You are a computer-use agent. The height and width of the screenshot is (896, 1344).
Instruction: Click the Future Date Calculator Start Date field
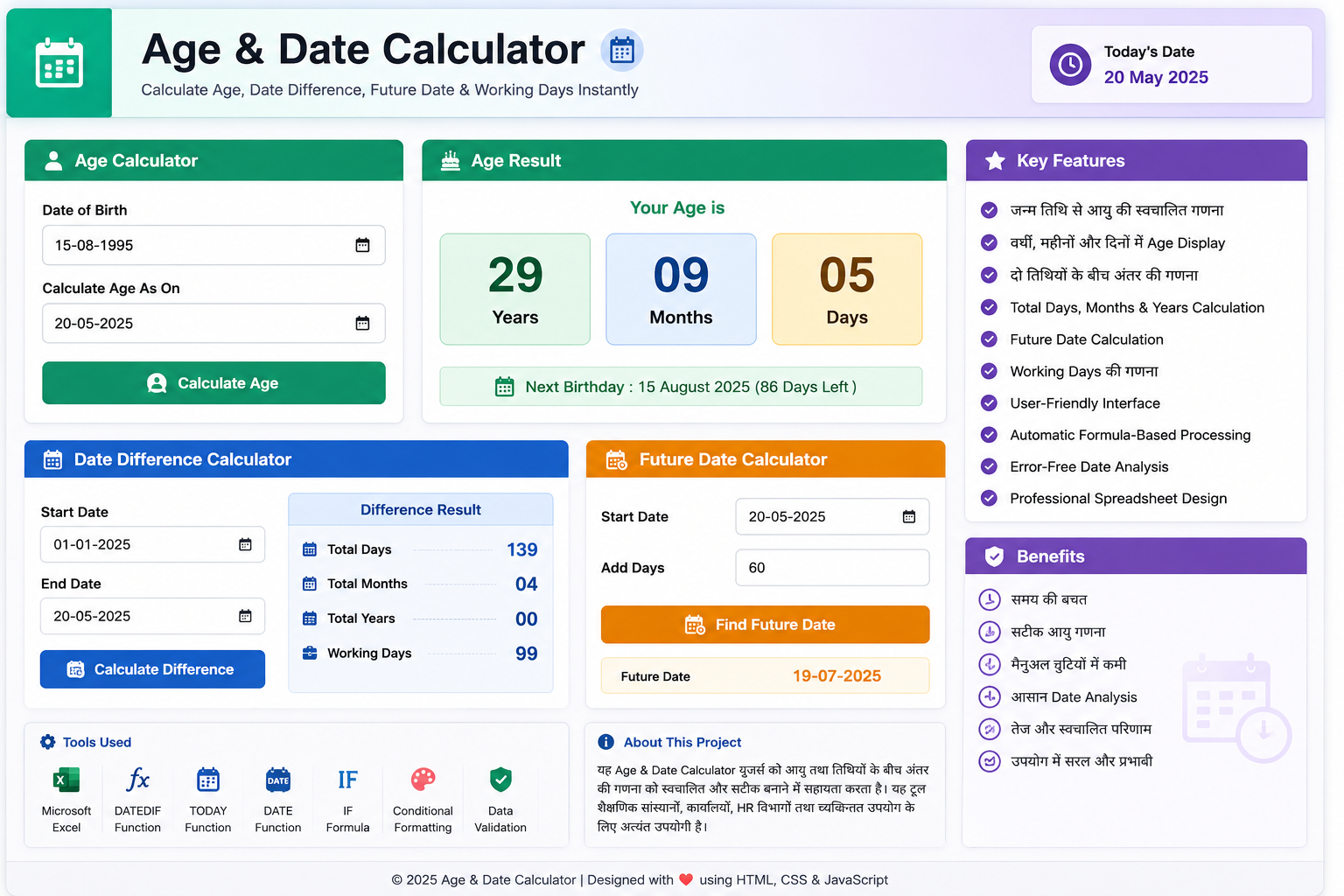pyautogui.click(x=832, y=517)
